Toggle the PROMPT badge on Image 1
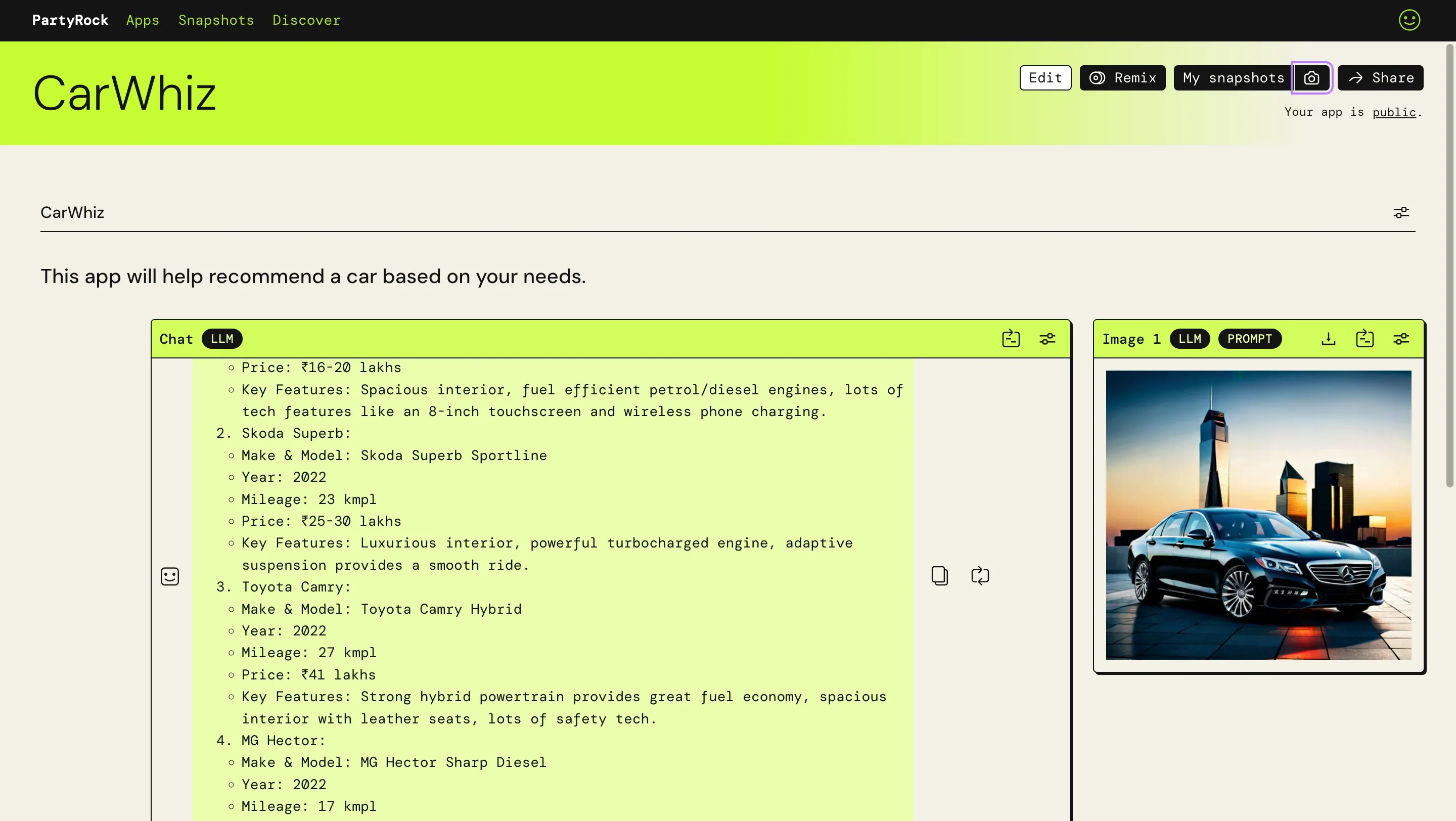 (x=1250, y=338)
